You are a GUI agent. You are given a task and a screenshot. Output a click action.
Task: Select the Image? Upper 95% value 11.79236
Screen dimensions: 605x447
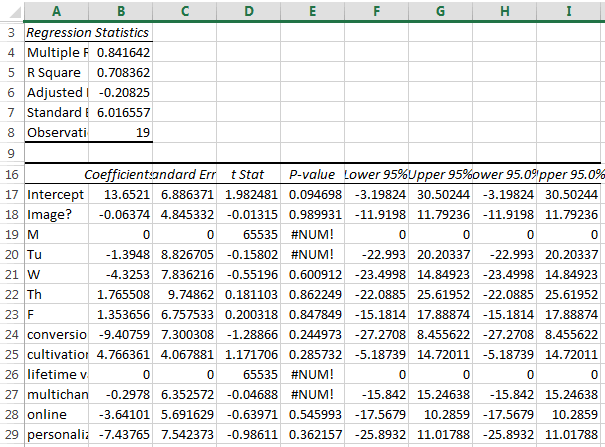pos(442,214)
